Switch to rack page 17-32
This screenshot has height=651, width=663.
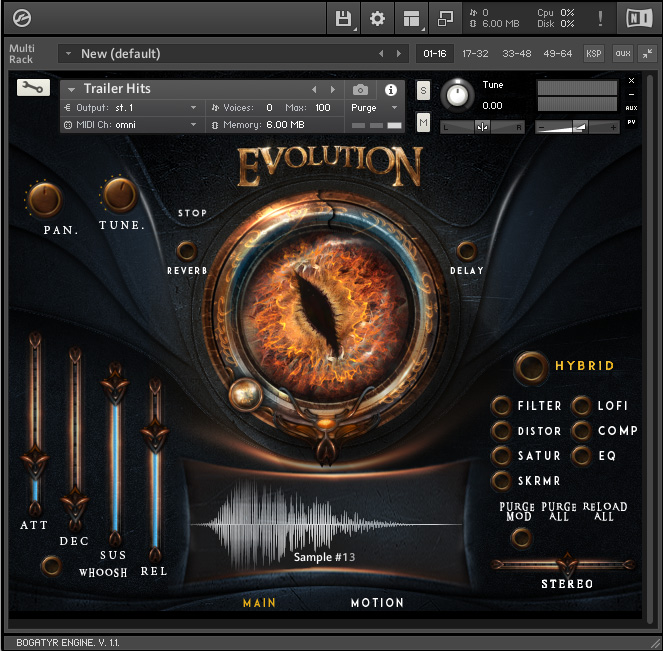point(475,54)
